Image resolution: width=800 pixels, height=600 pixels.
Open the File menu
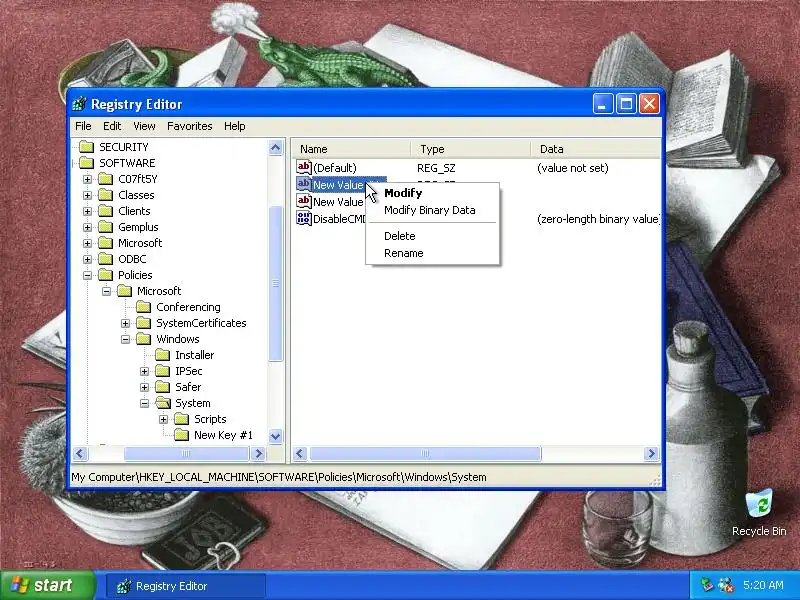click(x=83, y=126)
